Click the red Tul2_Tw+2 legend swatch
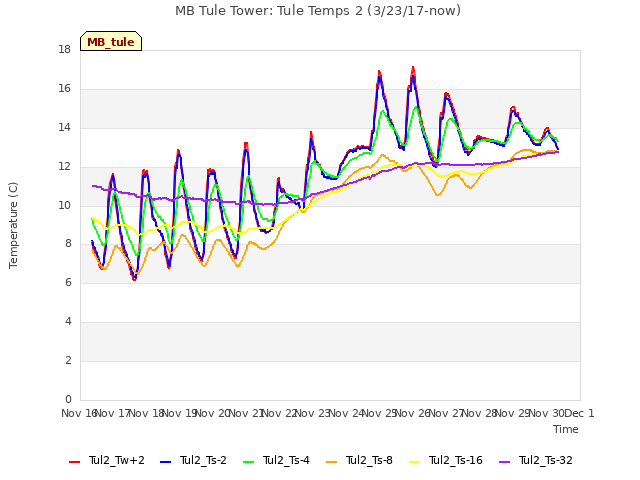Screen dimensions: 640x480 (74, 462)
